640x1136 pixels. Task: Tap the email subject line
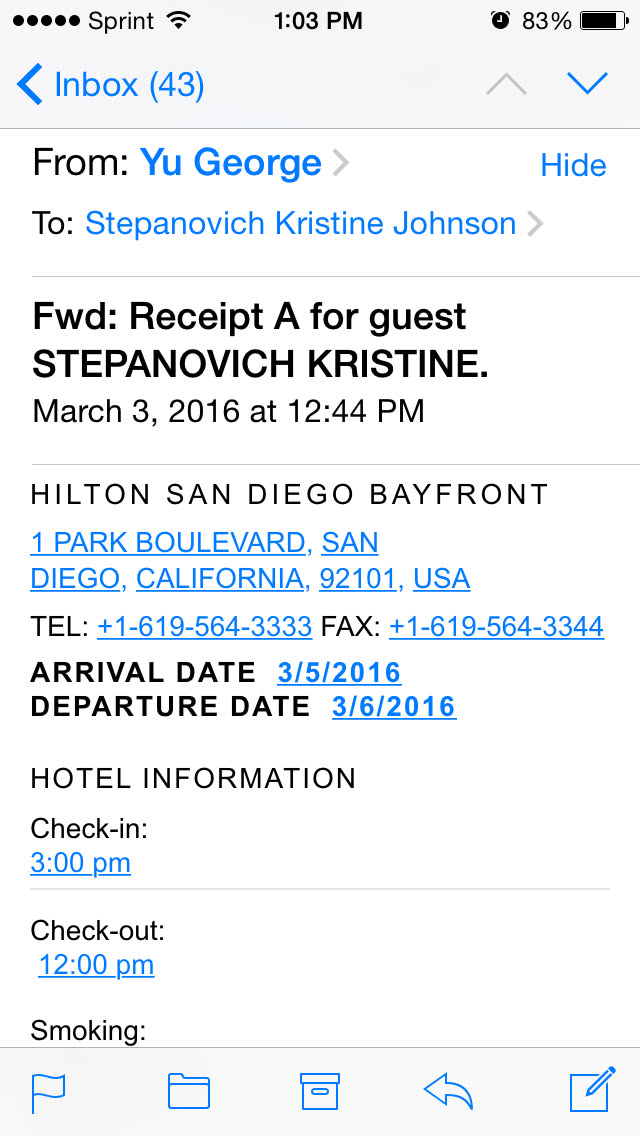(x=260, y=341)
